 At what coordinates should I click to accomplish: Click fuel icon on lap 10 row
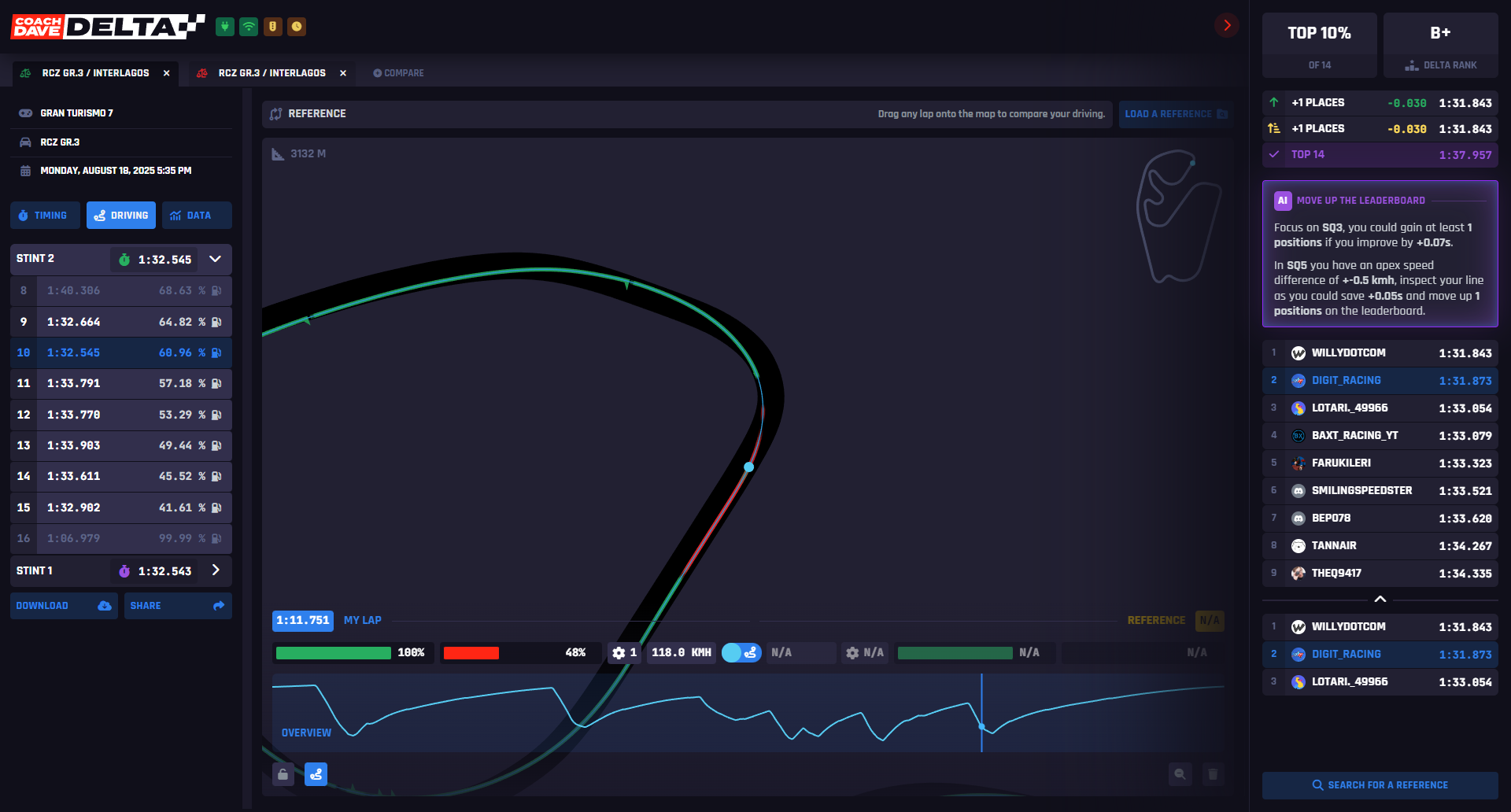[x=217, y=352]
